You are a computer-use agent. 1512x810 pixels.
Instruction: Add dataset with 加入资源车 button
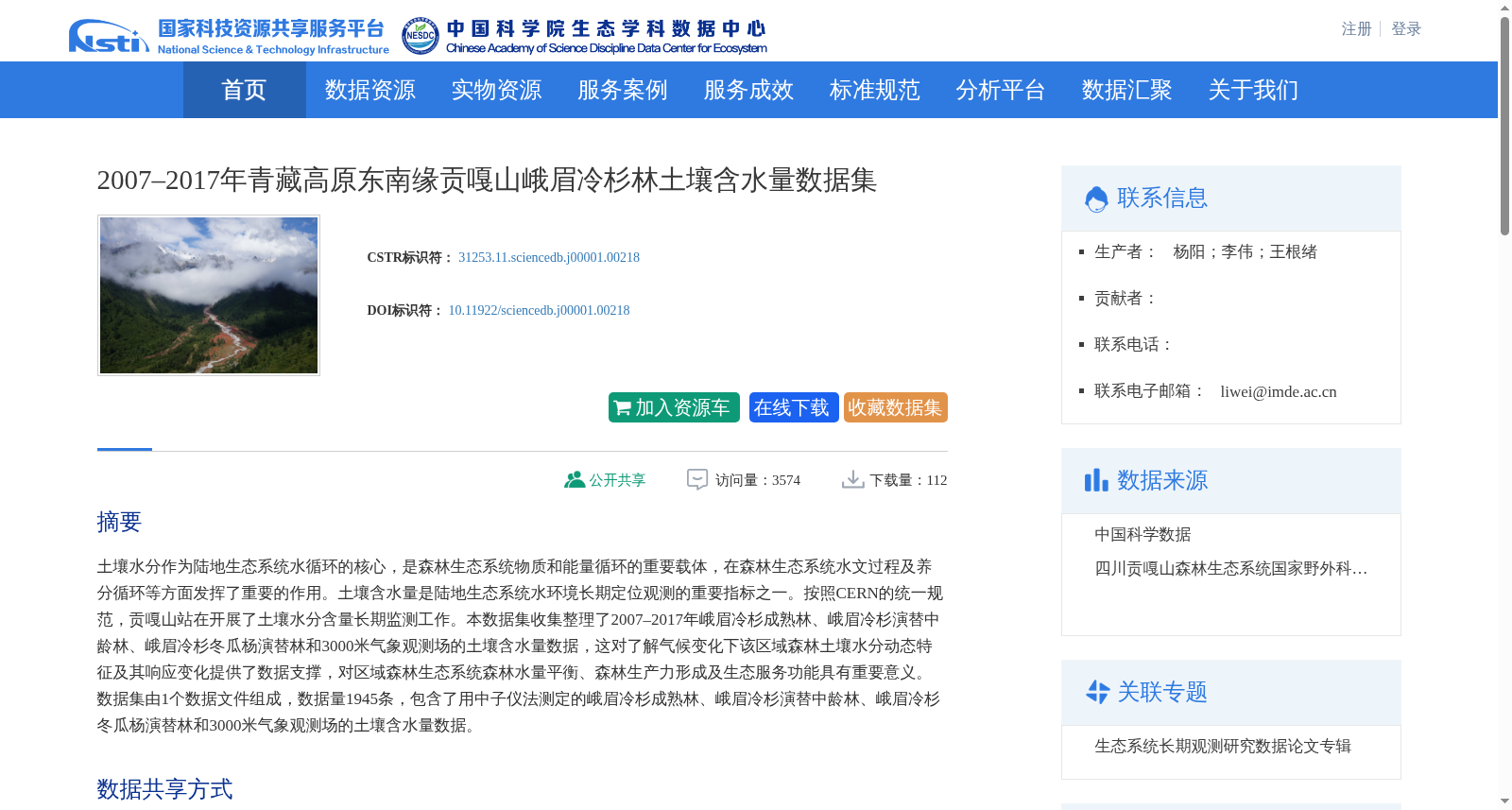(x=674, y=407)
